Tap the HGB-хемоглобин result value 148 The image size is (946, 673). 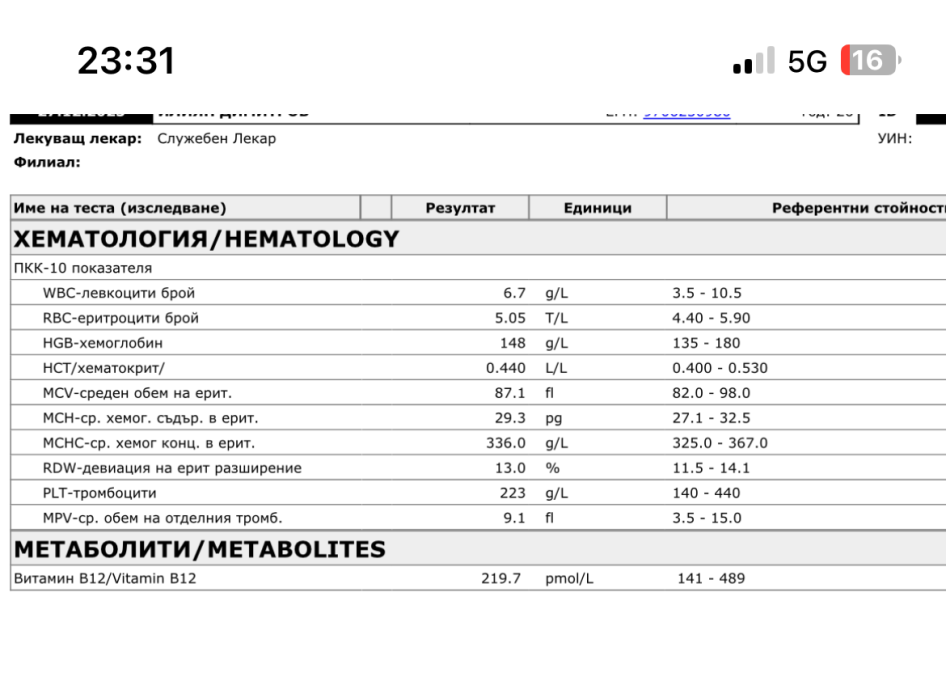pos(512,343)
